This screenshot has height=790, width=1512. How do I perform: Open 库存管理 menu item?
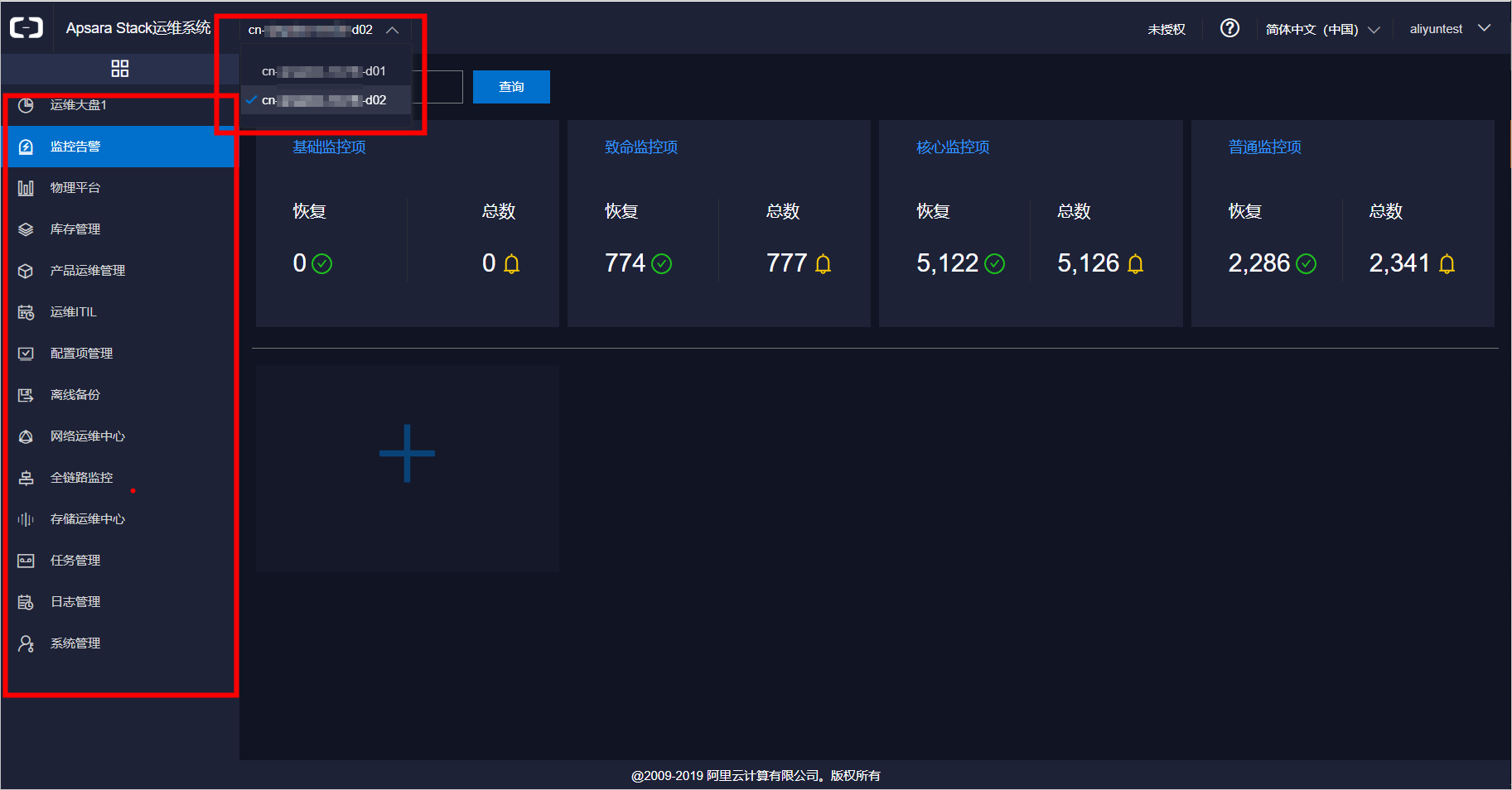120,229
